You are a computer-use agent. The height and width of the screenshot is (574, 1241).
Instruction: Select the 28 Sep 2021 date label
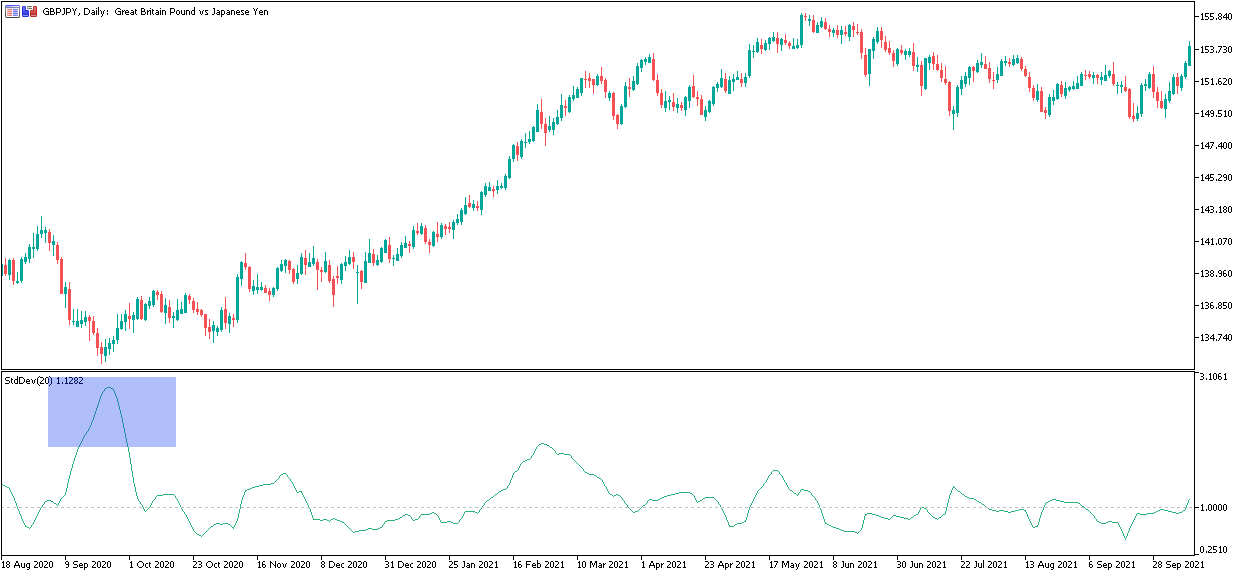tap(1179, 565)
